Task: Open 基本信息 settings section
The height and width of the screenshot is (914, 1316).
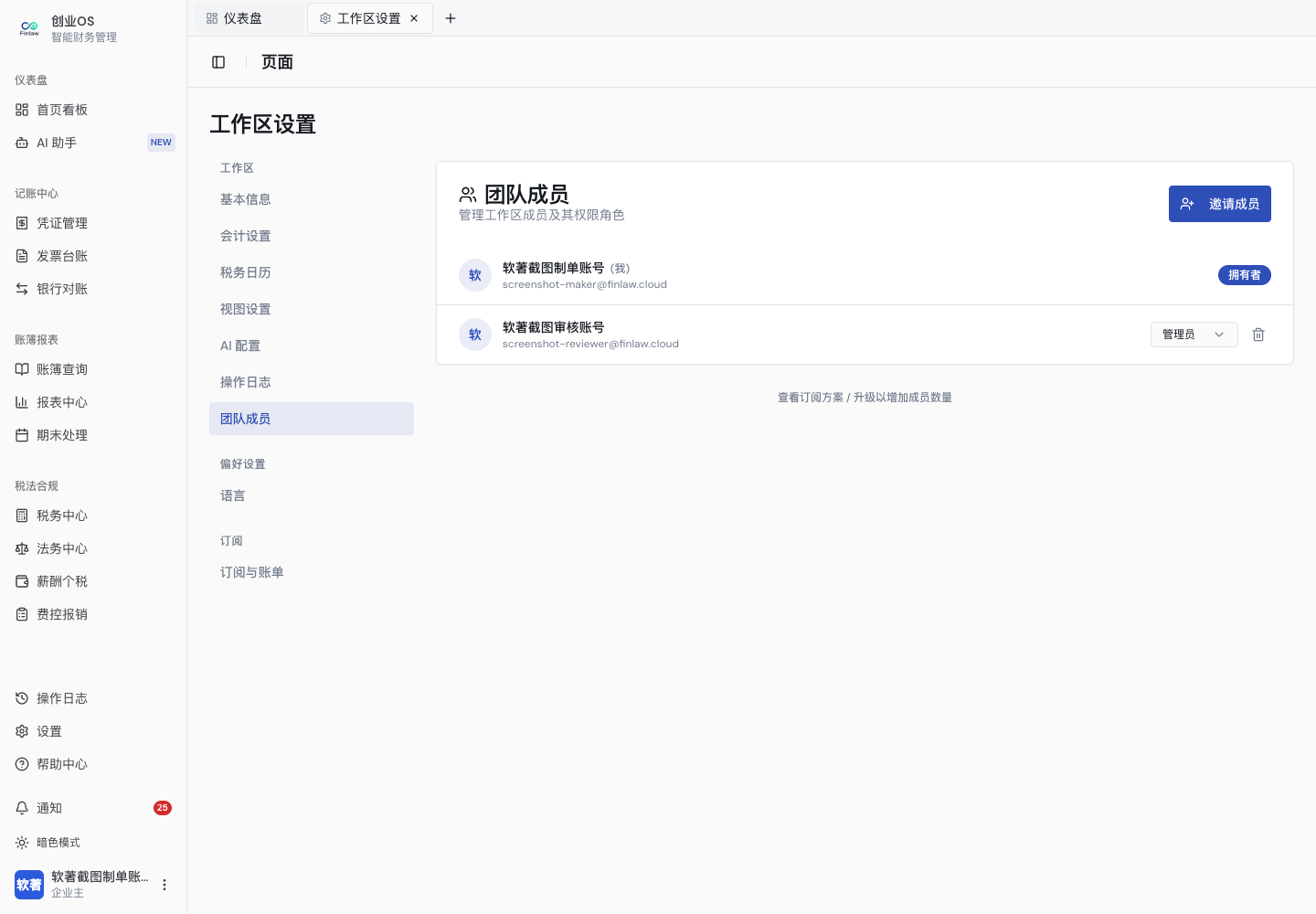Action: click(312, 199)
